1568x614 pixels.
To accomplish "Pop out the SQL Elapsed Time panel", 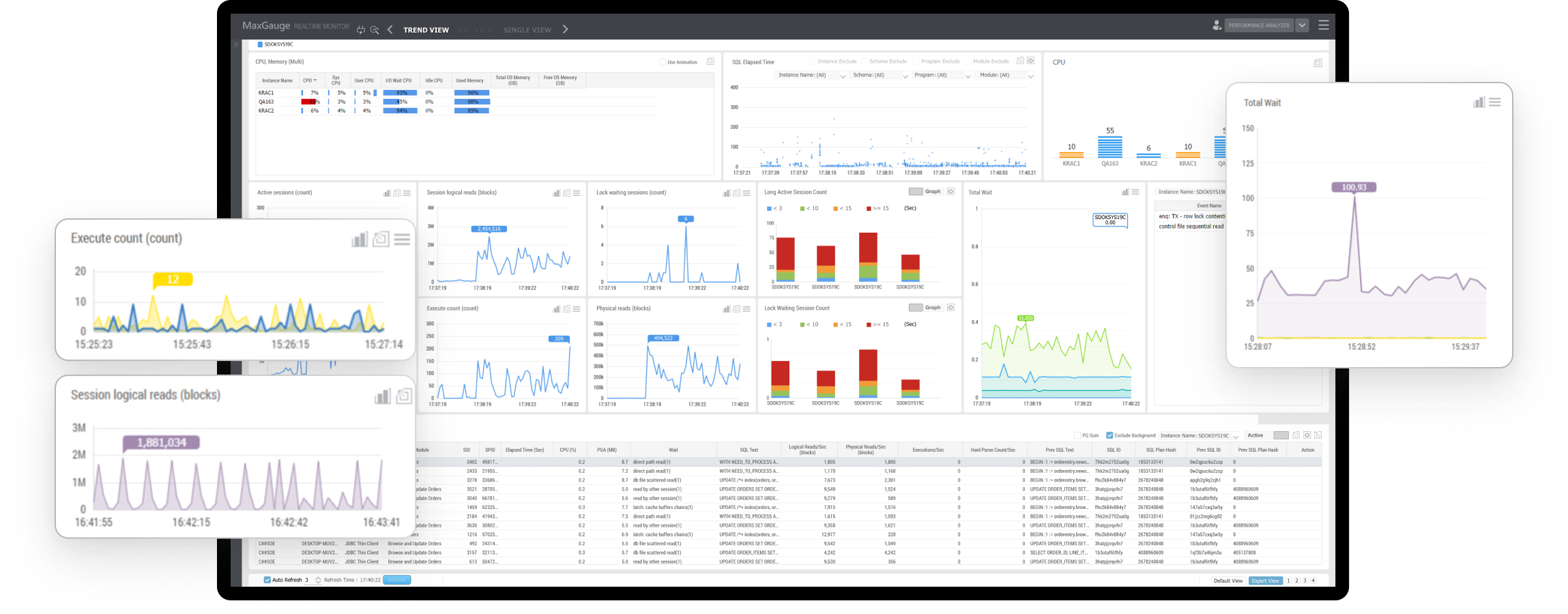I will click(1020, 61).
